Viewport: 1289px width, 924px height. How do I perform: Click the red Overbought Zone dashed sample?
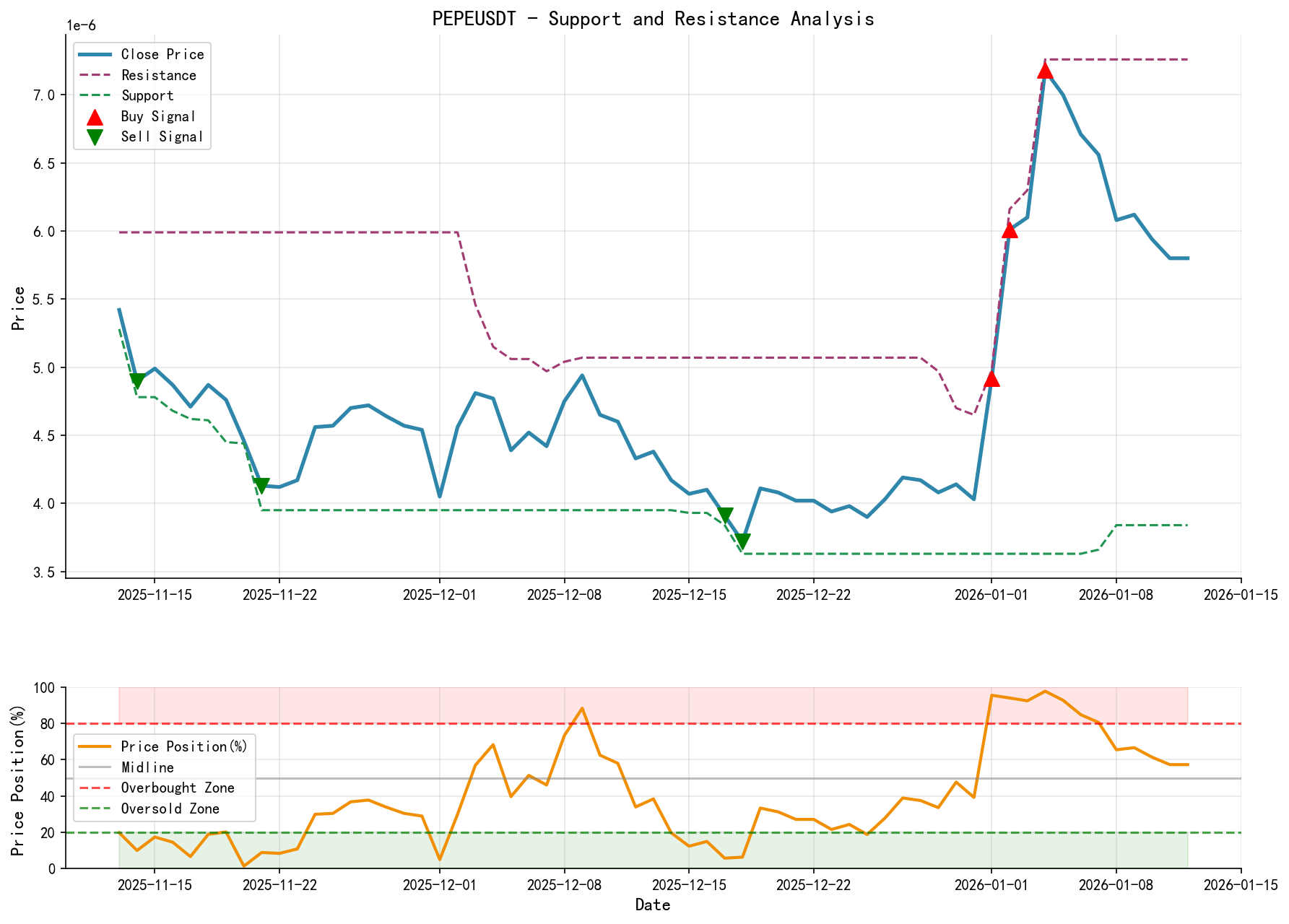(x=95, y=788)
